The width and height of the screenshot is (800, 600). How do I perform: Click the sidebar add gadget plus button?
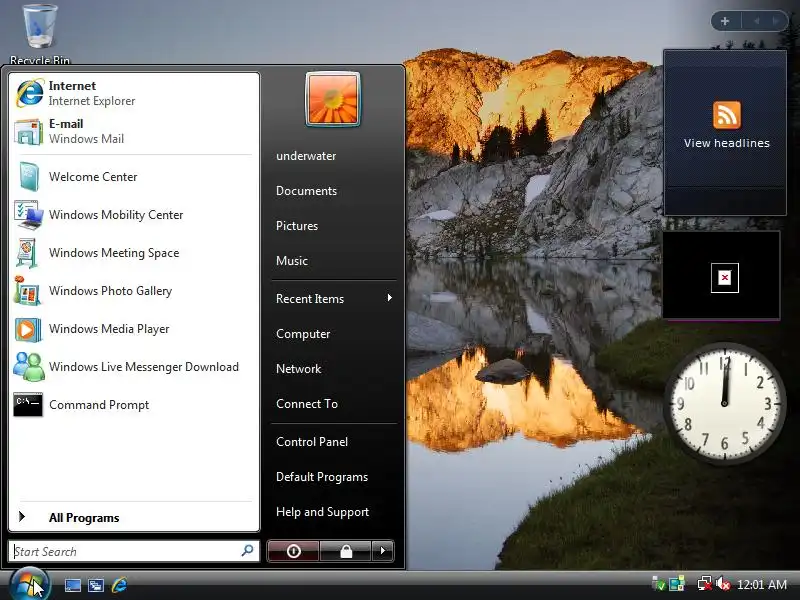724,21
